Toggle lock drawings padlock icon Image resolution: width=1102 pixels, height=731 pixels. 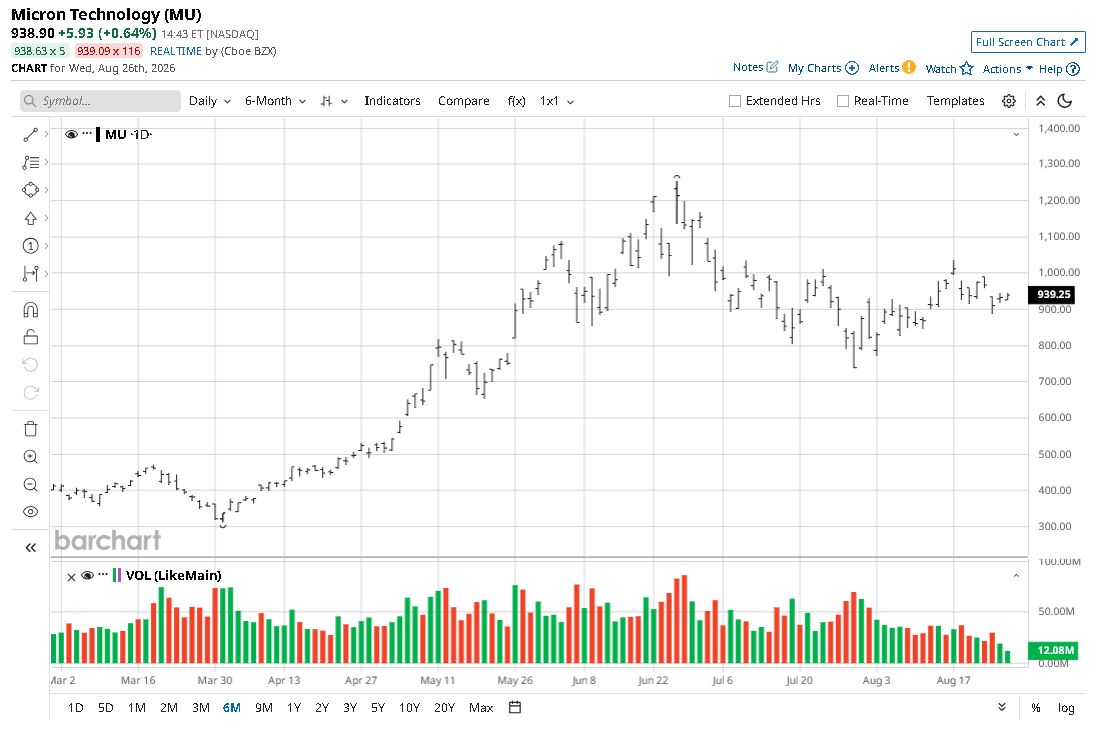coord(30,337)
